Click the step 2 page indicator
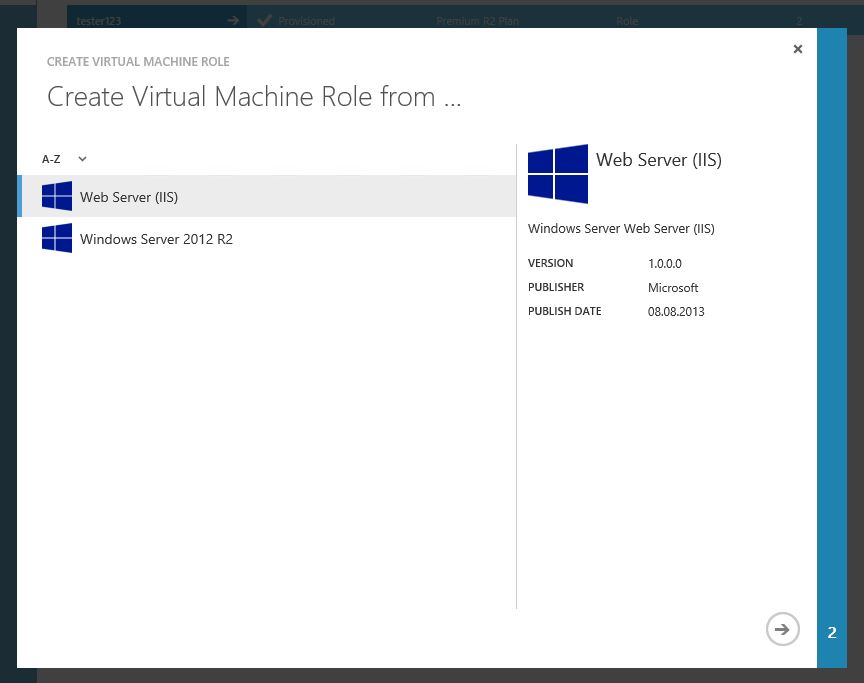 (831, 631)
